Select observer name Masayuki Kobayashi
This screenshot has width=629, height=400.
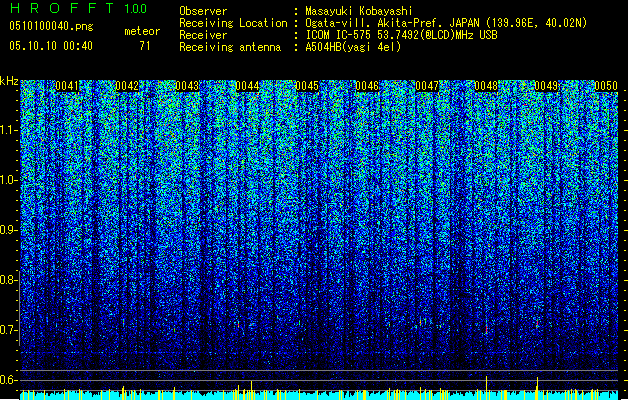[x=359, y=11]
